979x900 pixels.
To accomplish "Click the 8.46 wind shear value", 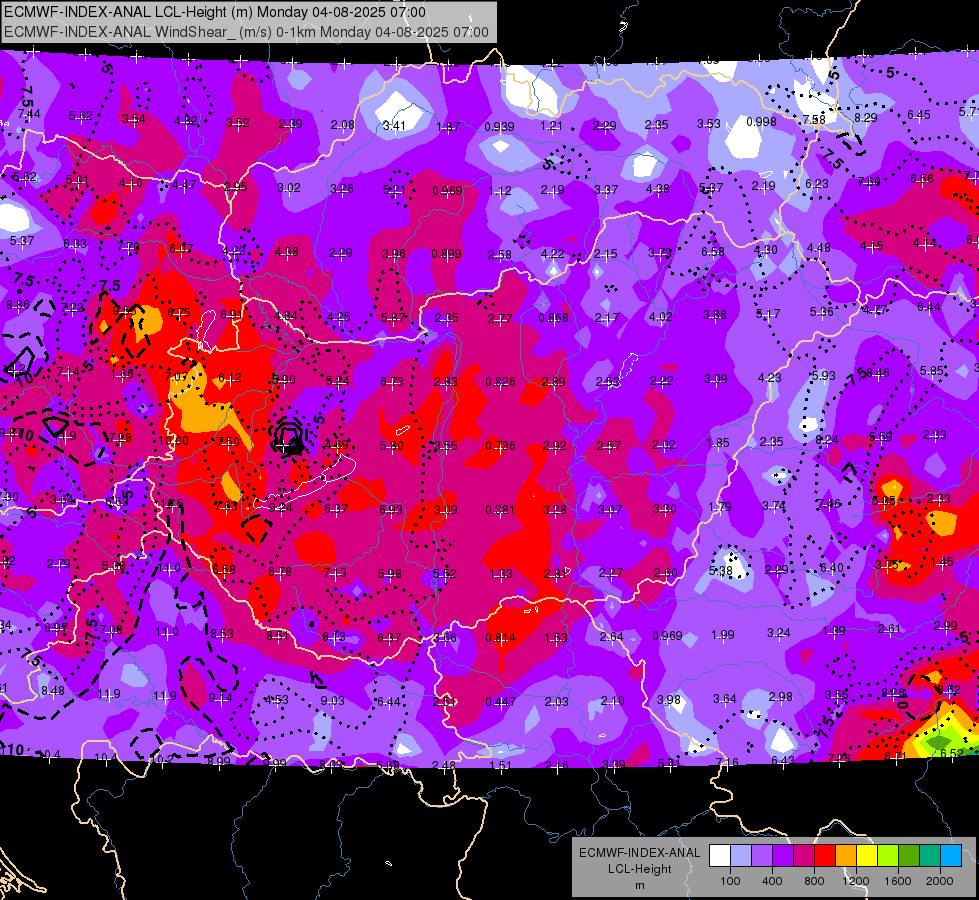I will click(x=878, y=373).
